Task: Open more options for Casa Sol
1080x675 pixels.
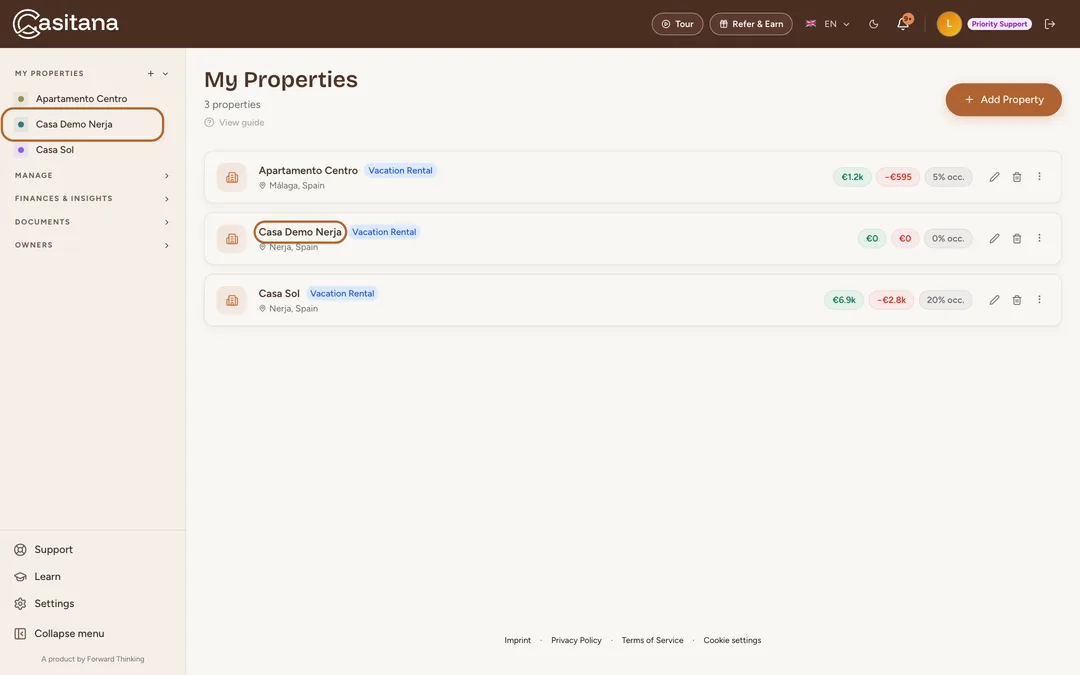Action: 1039,299
